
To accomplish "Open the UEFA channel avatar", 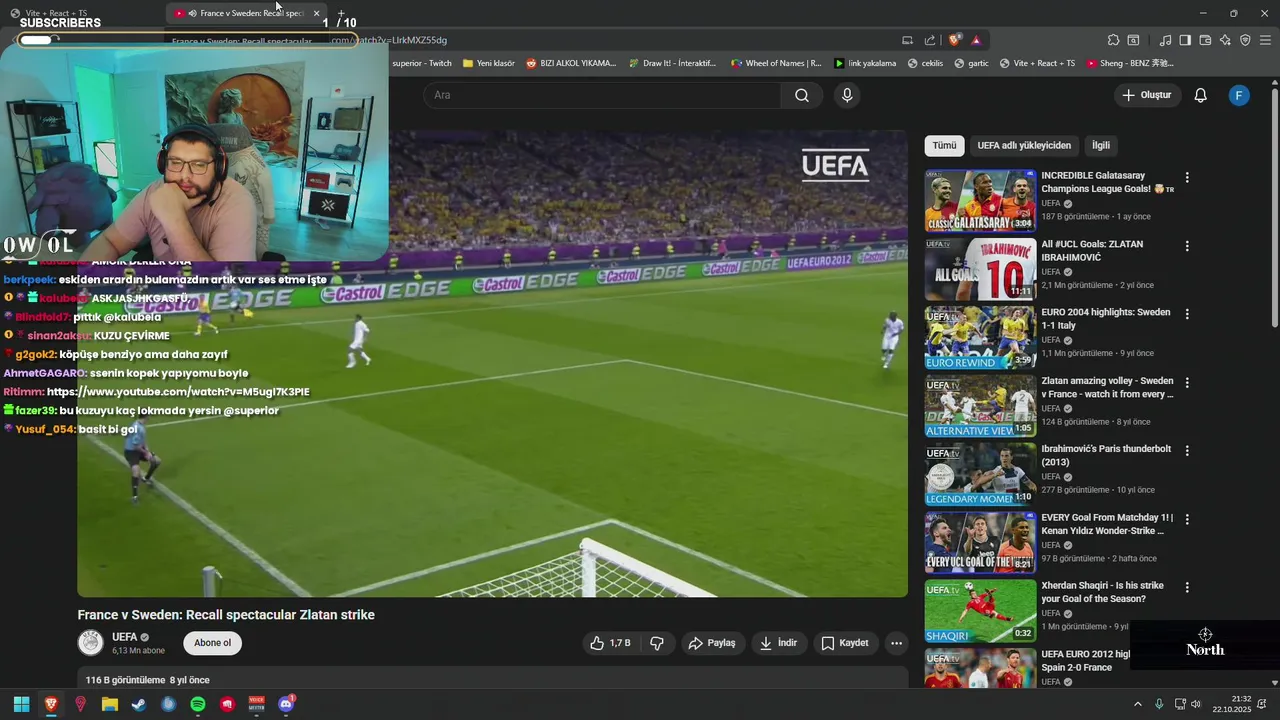I will 91,643.
